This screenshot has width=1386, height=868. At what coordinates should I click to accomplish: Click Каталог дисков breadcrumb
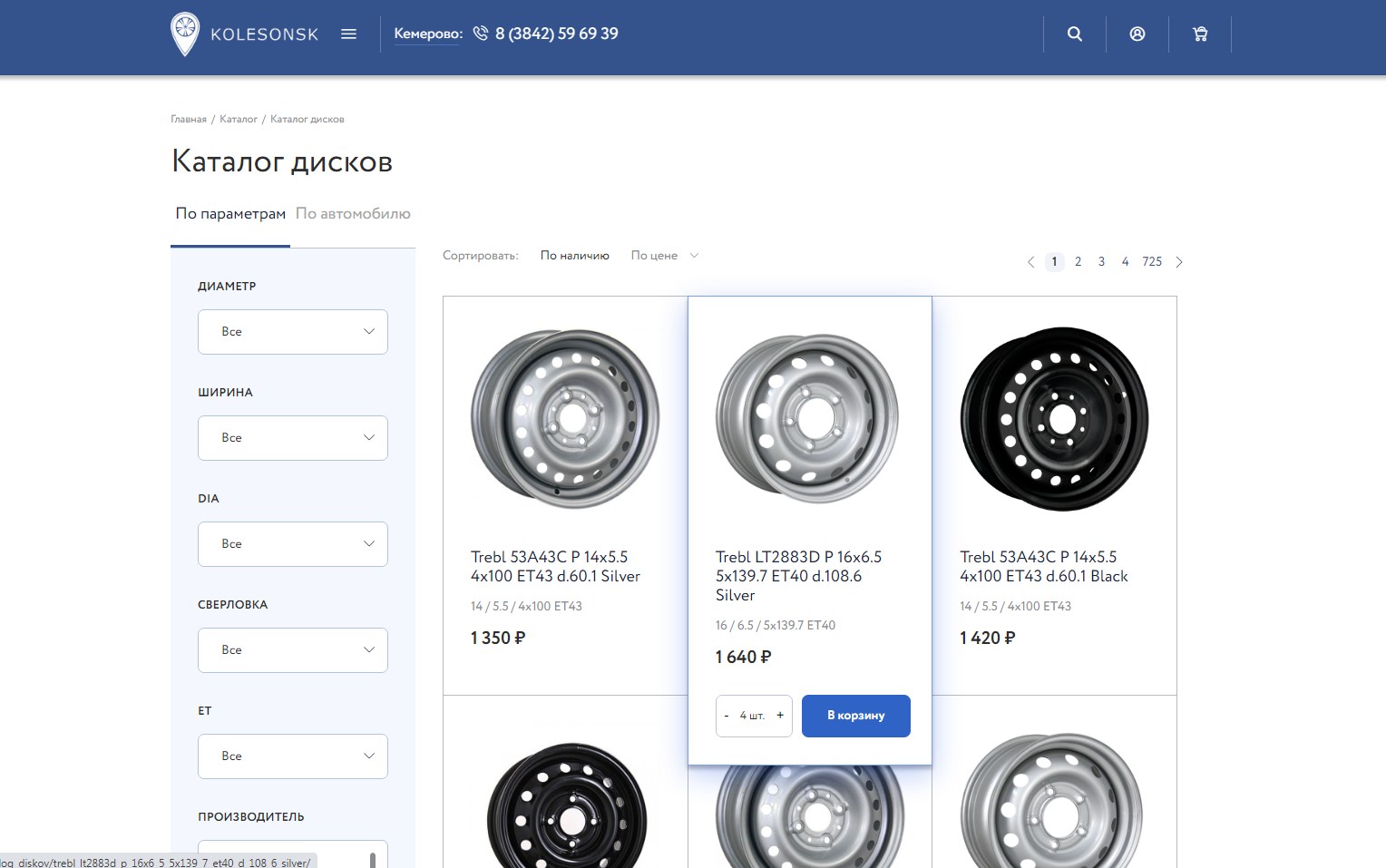307,120
